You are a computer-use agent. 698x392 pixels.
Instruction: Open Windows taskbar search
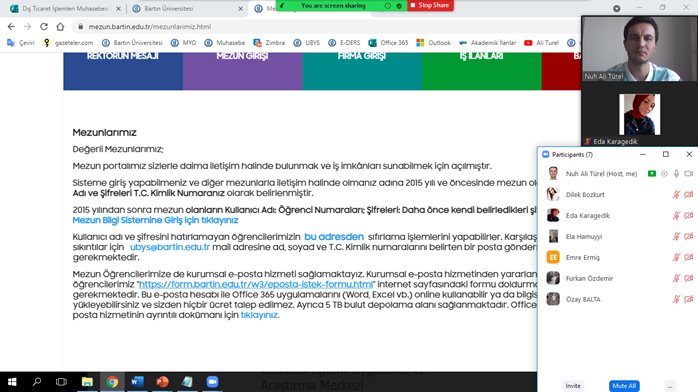click(x=37, y=382)
